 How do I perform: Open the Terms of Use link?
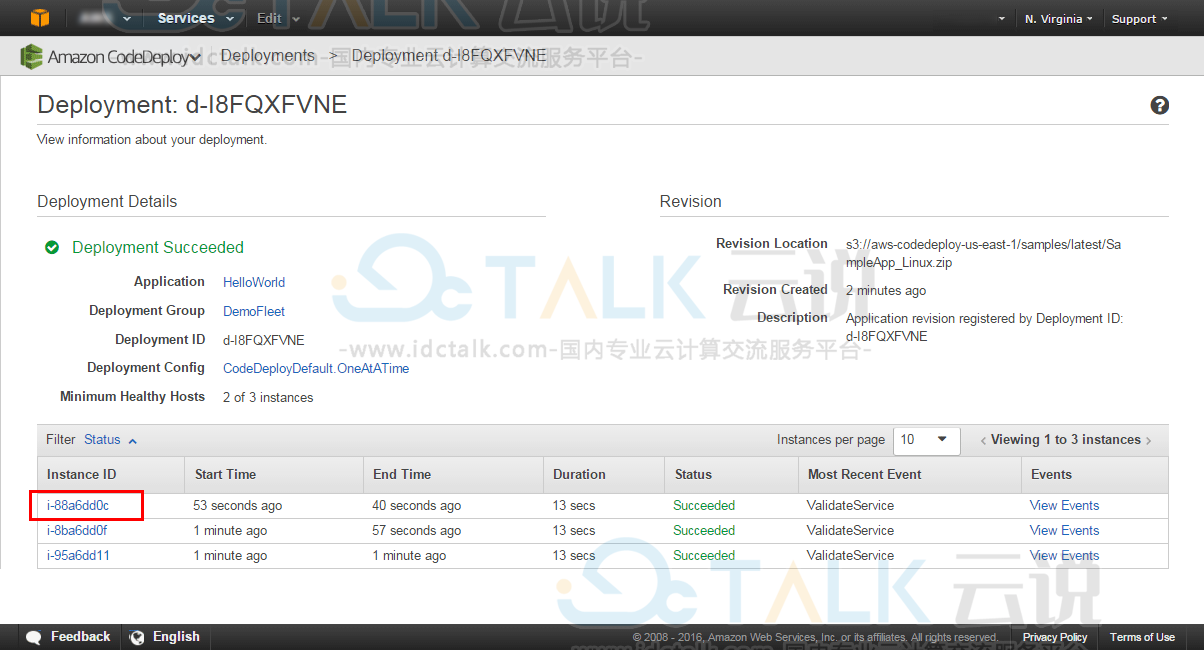pos(1142,637)
